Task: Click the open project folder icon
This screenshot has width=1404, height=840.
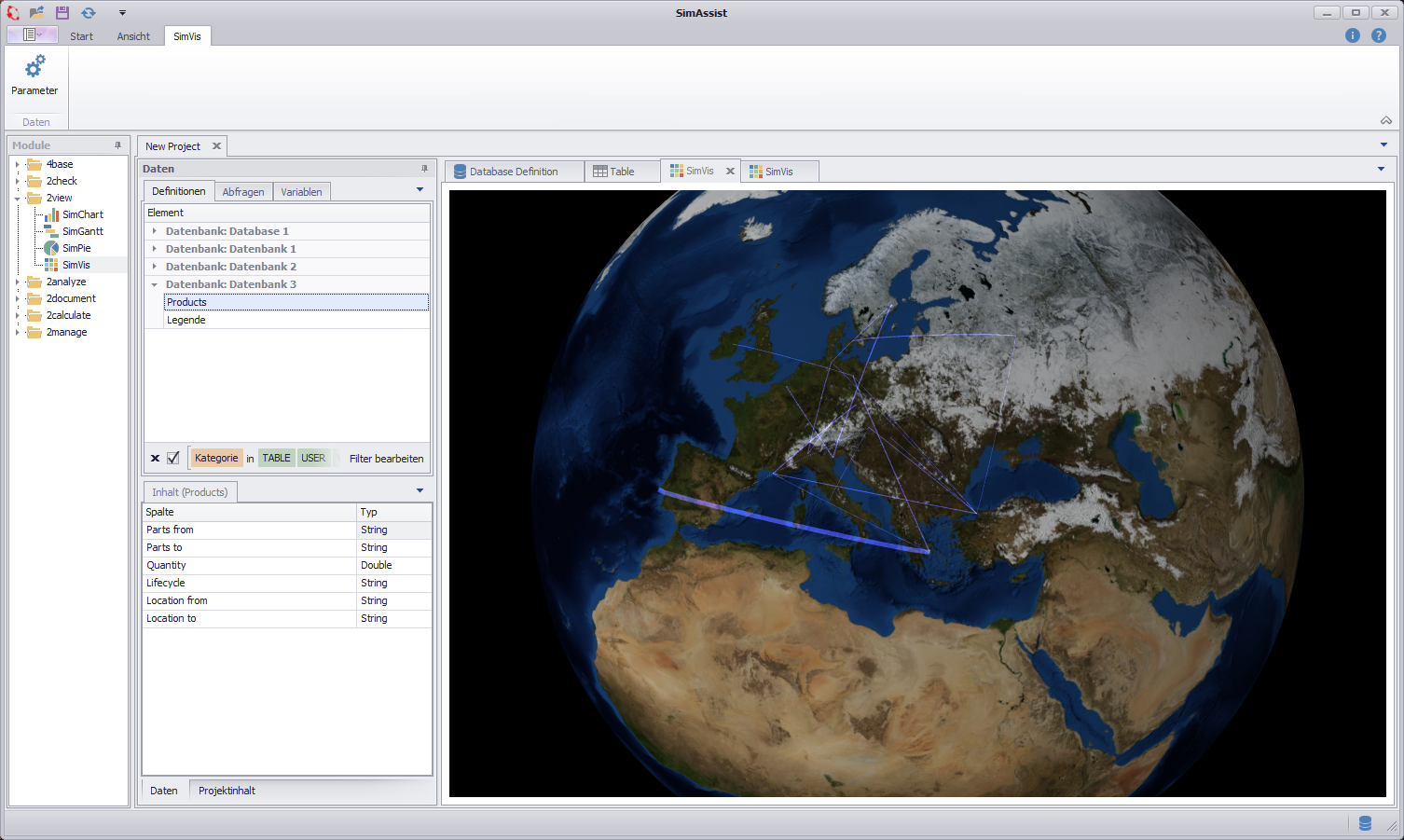Action: 37,13
